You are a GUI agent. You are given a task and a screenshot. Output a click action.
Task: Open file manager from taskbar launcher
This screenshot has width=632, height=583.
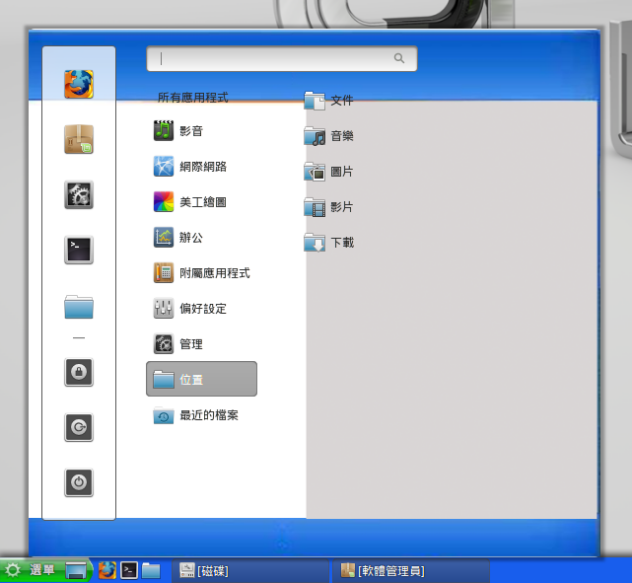pos(151,571)
